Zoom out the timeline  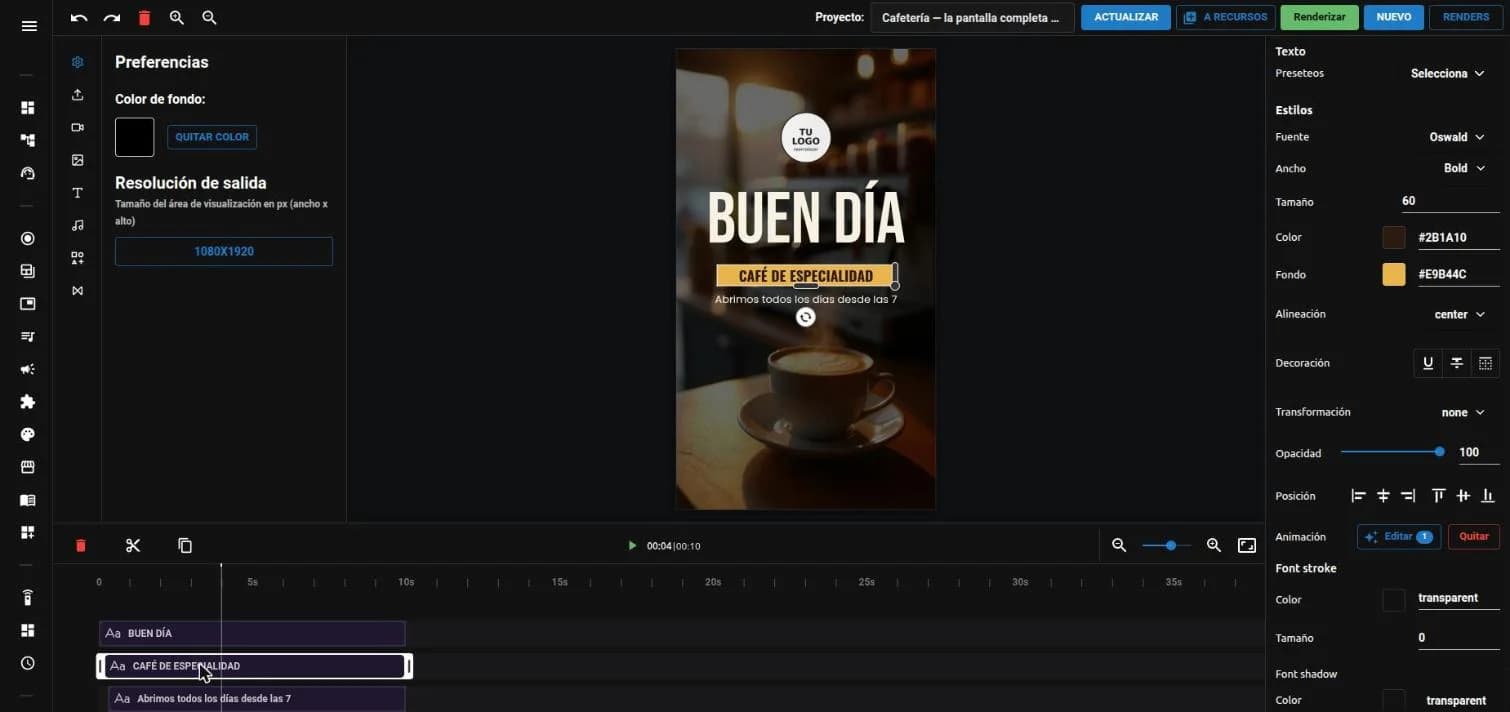click(x=1119, y=546)
